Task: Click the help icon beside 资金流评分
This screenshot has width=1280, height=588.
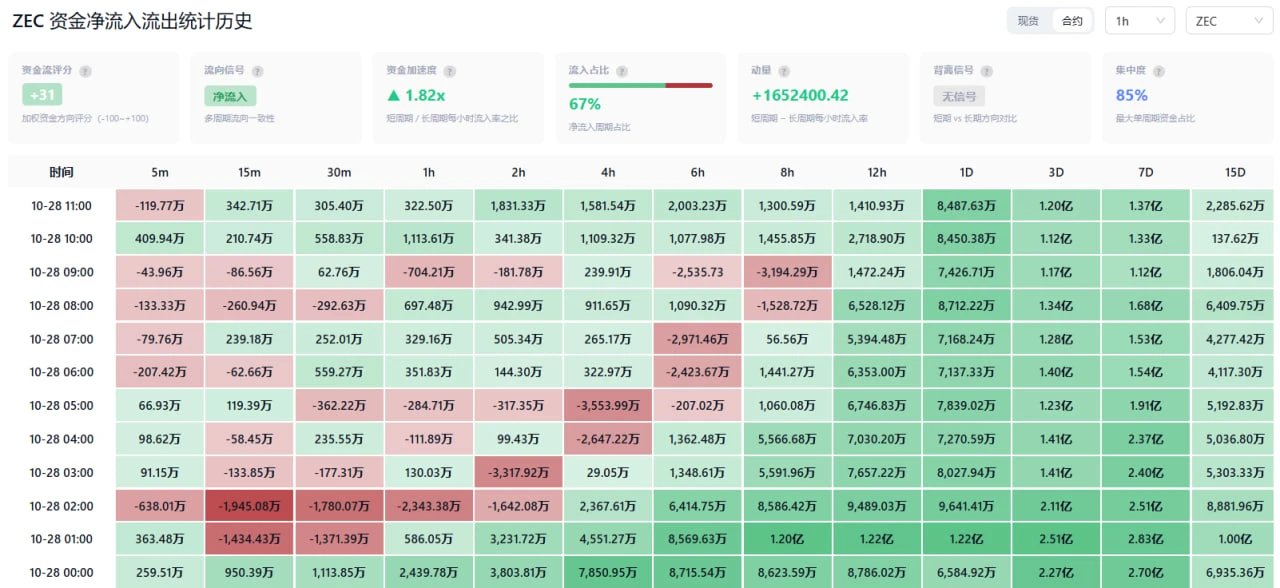Action: [85, 71]
